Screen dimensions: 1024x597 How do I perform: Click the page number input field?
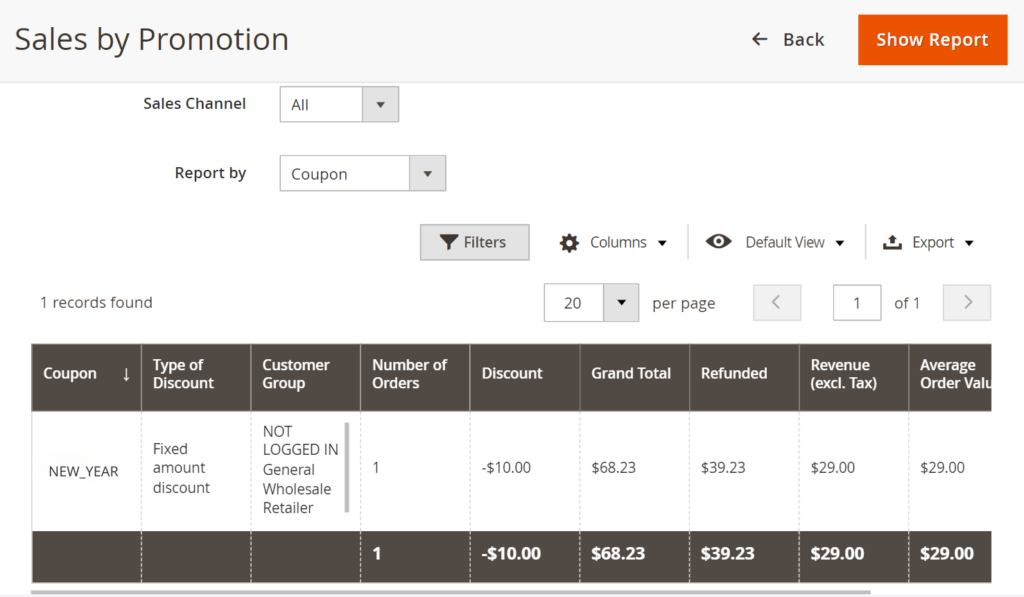point(857,302)
